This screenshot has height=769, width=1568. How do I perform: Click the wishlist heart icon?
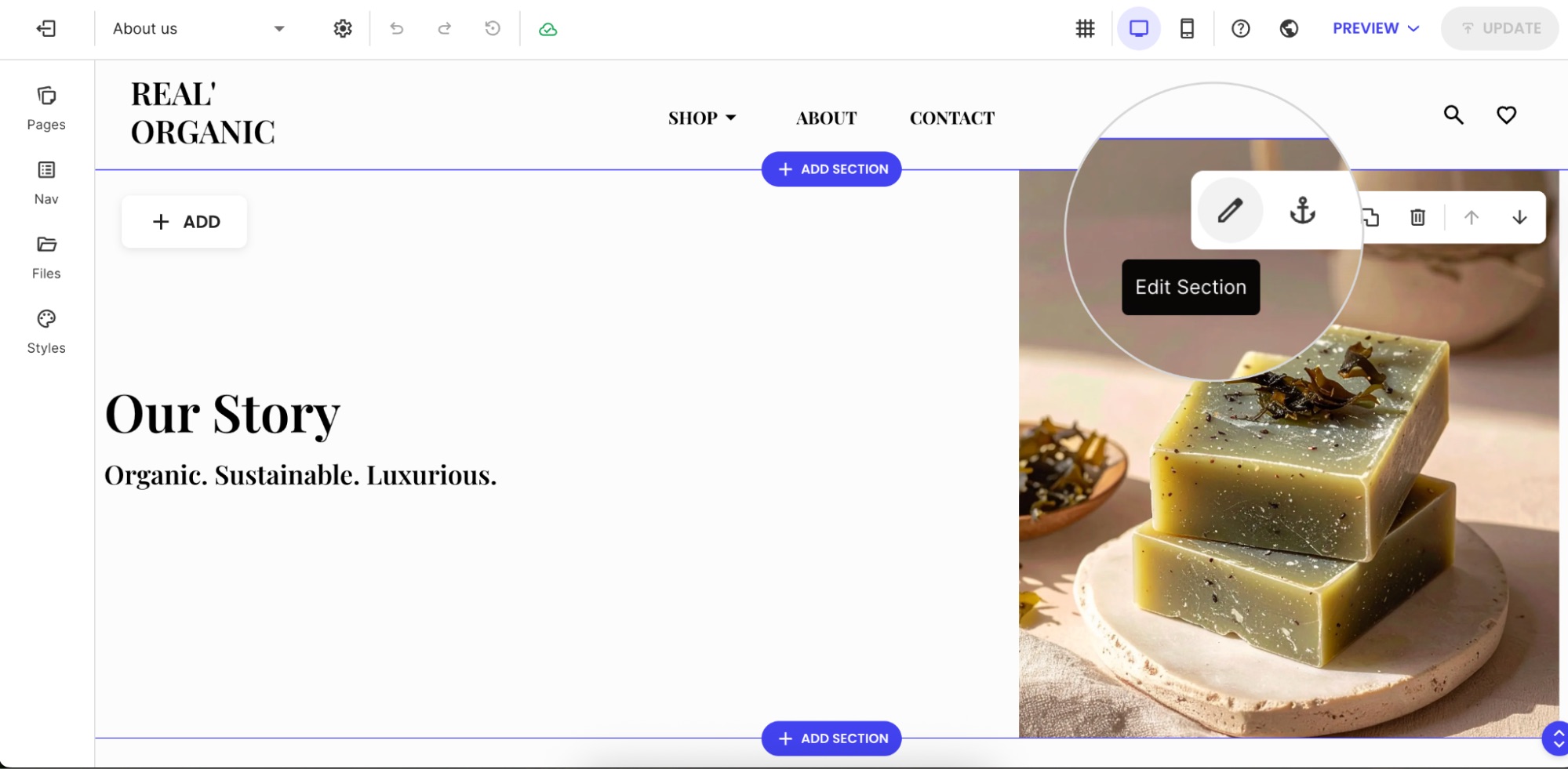pos(1506,115)
